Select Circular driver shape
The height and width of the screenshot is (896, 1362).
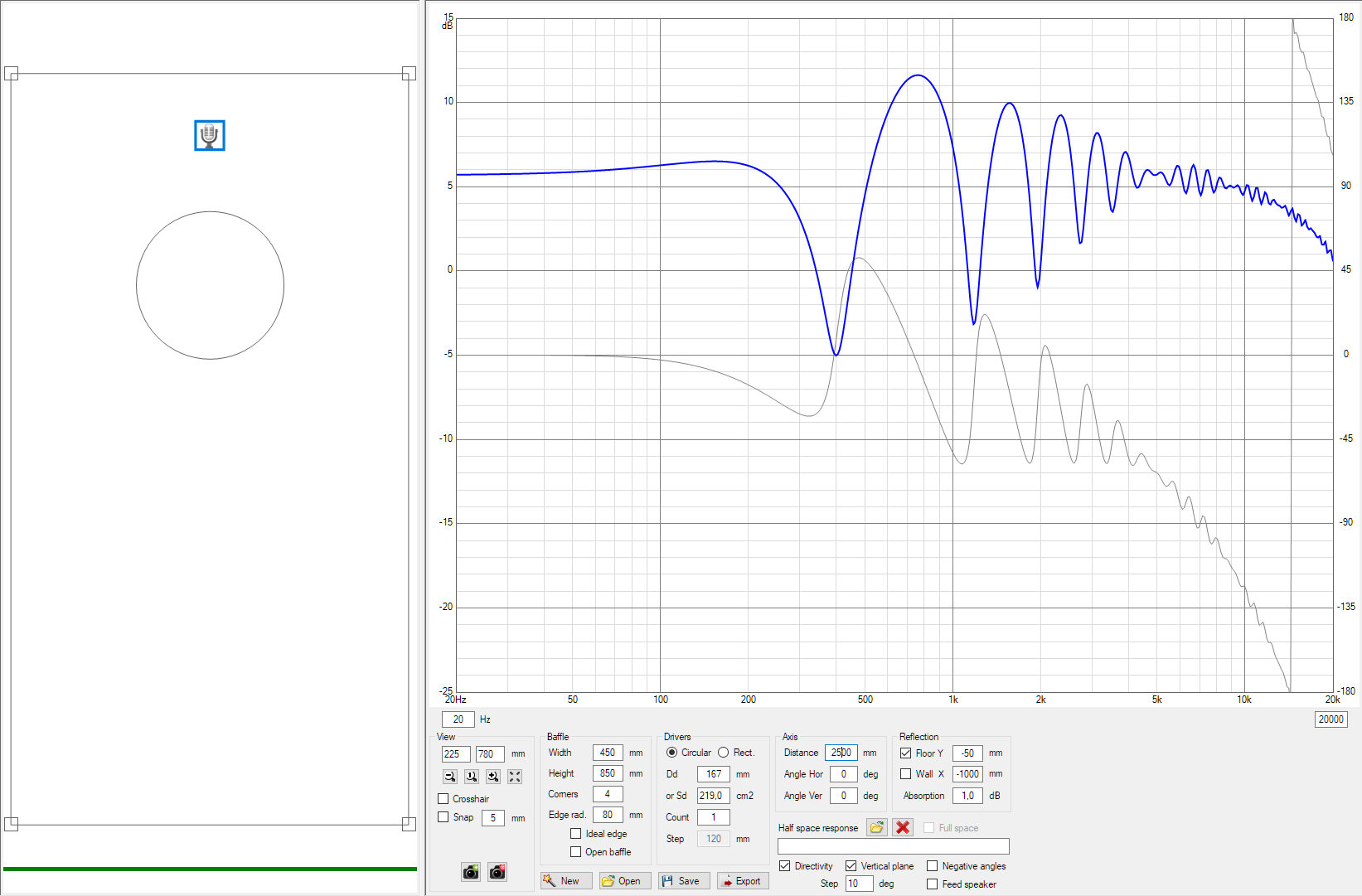(x=671, y=753)
